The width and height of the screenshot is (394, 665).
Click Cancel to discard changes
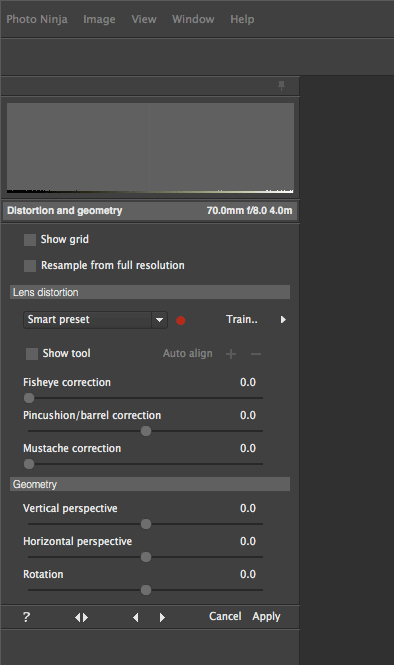point(225,616)
